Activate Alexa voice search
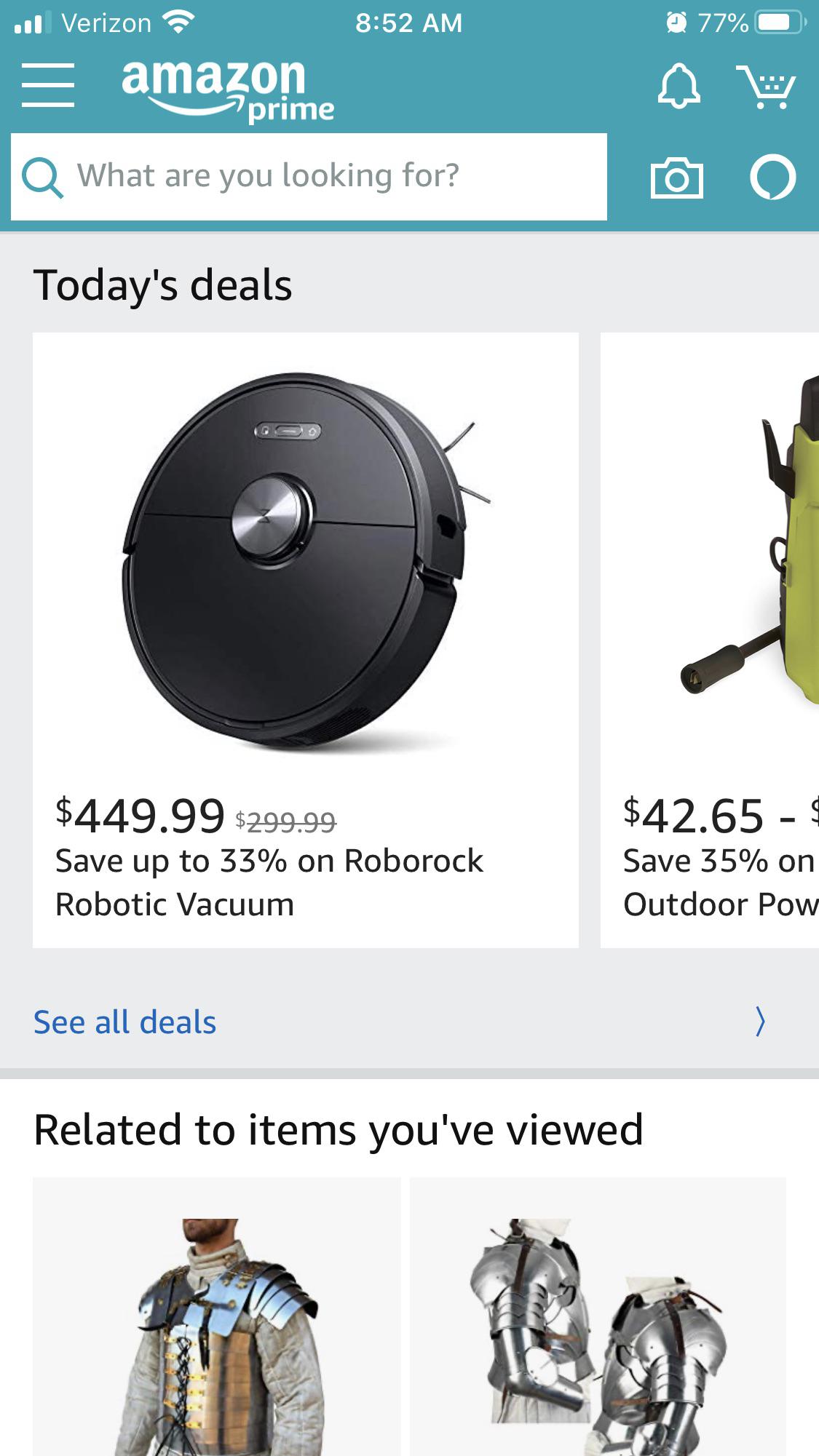 point(773,177)
